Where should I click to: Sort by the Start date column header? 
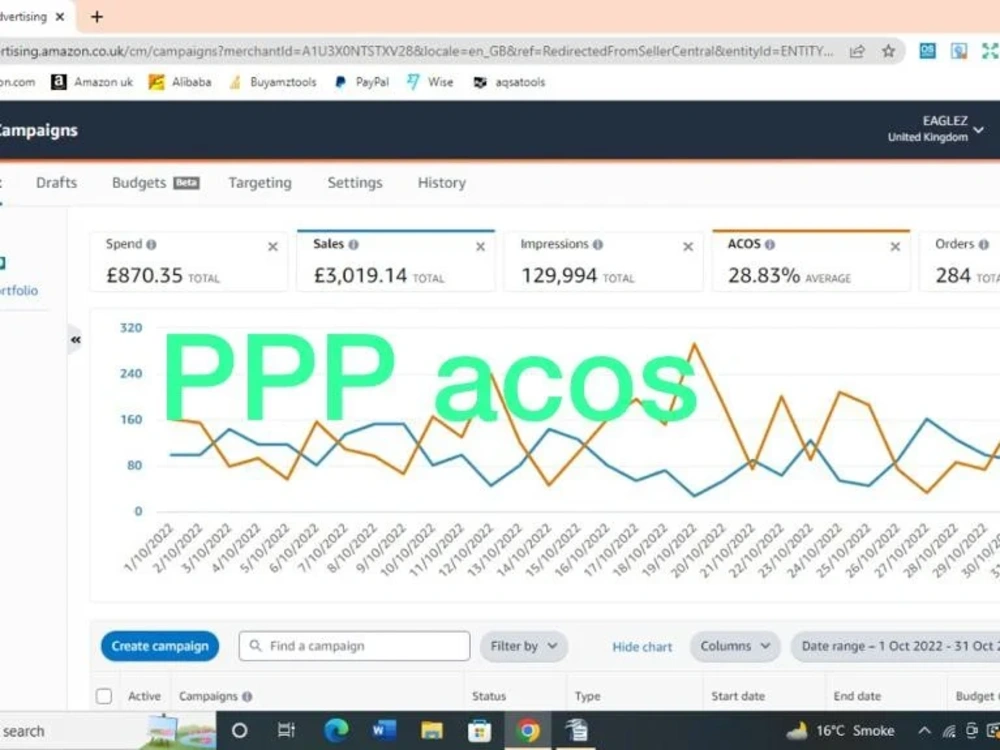[738, 696]
